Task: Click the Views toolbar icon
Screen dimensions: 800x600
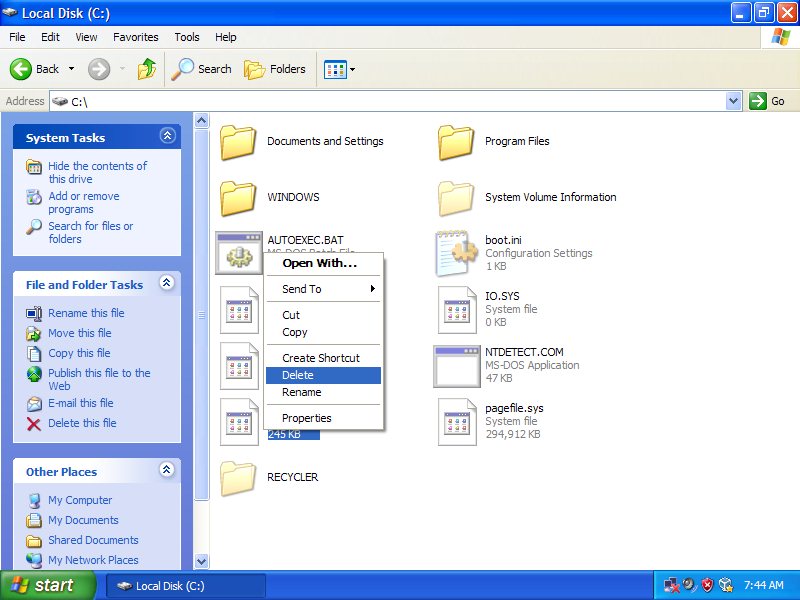Action: [x=335, y=69]
